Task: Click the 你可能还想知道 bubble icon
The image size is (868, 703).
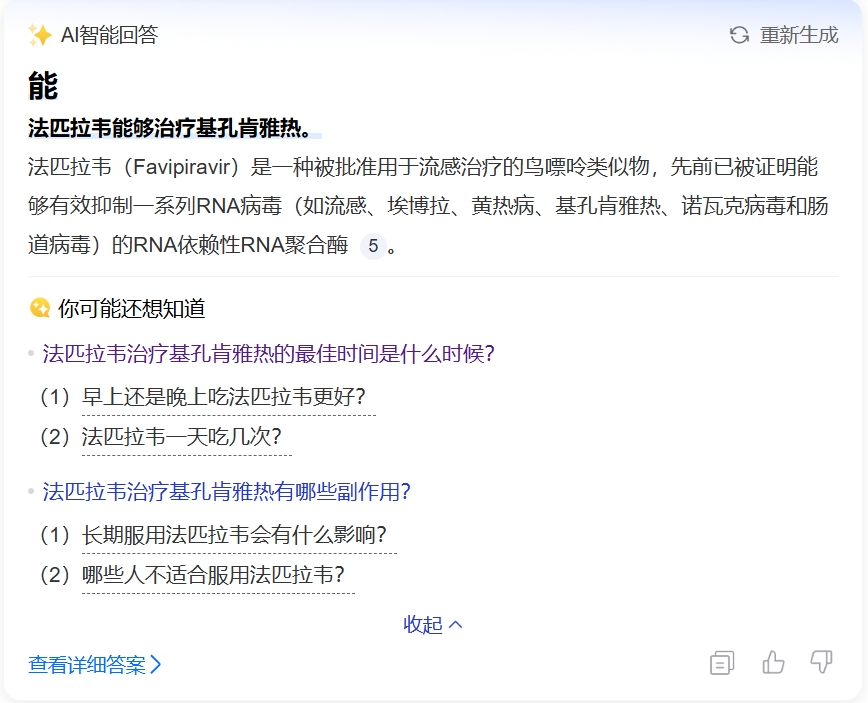Action: tap(40, 308)
